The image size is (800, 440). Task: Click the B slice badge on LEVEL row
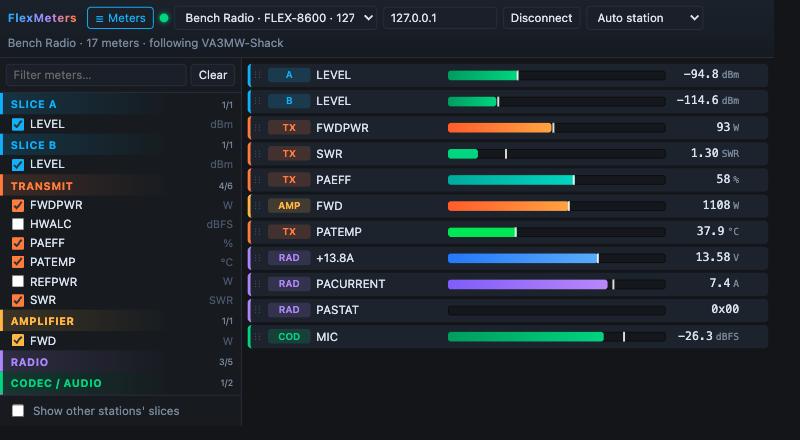289,101
